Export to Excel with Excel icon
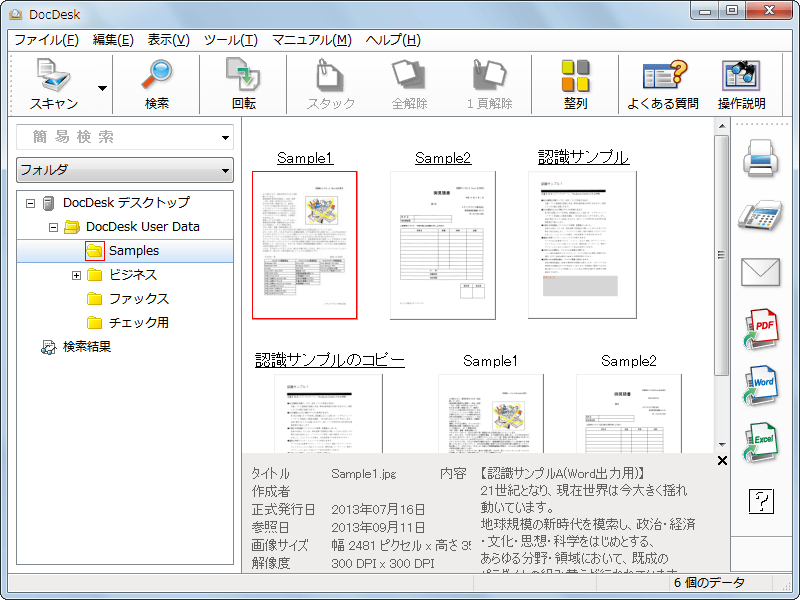 click(761, 442)
